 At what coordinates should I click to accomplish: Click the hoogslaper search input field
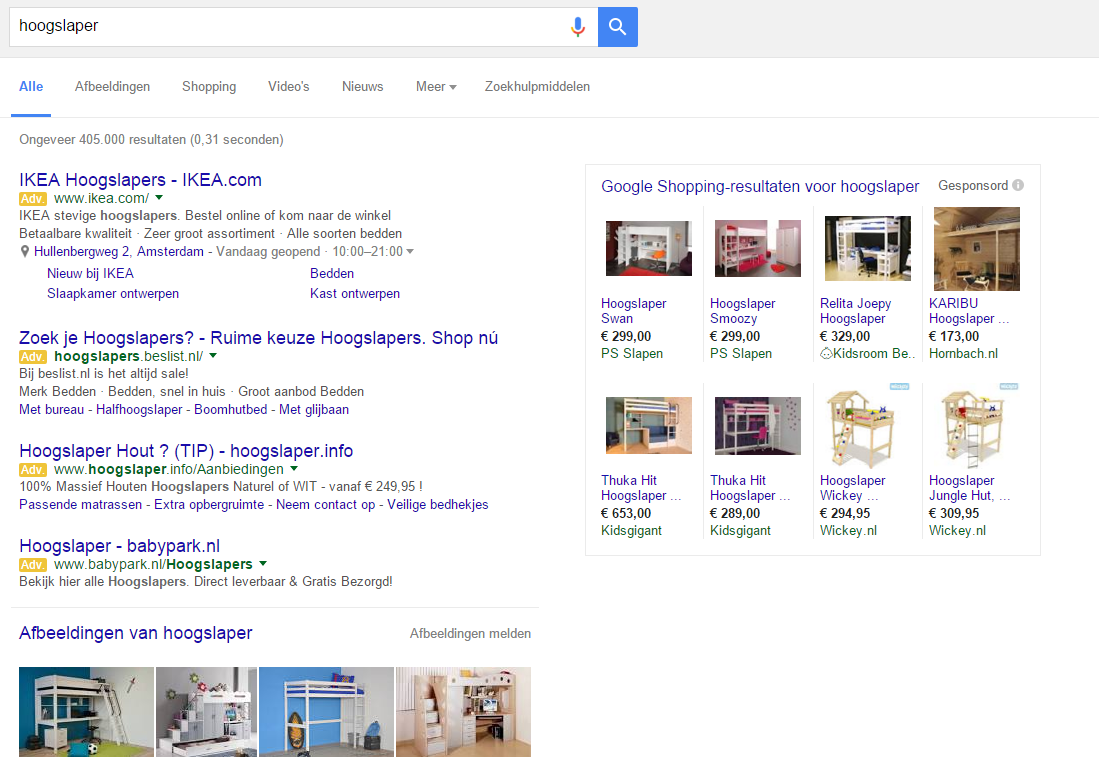pyautogui.click(x=287, y=27)
